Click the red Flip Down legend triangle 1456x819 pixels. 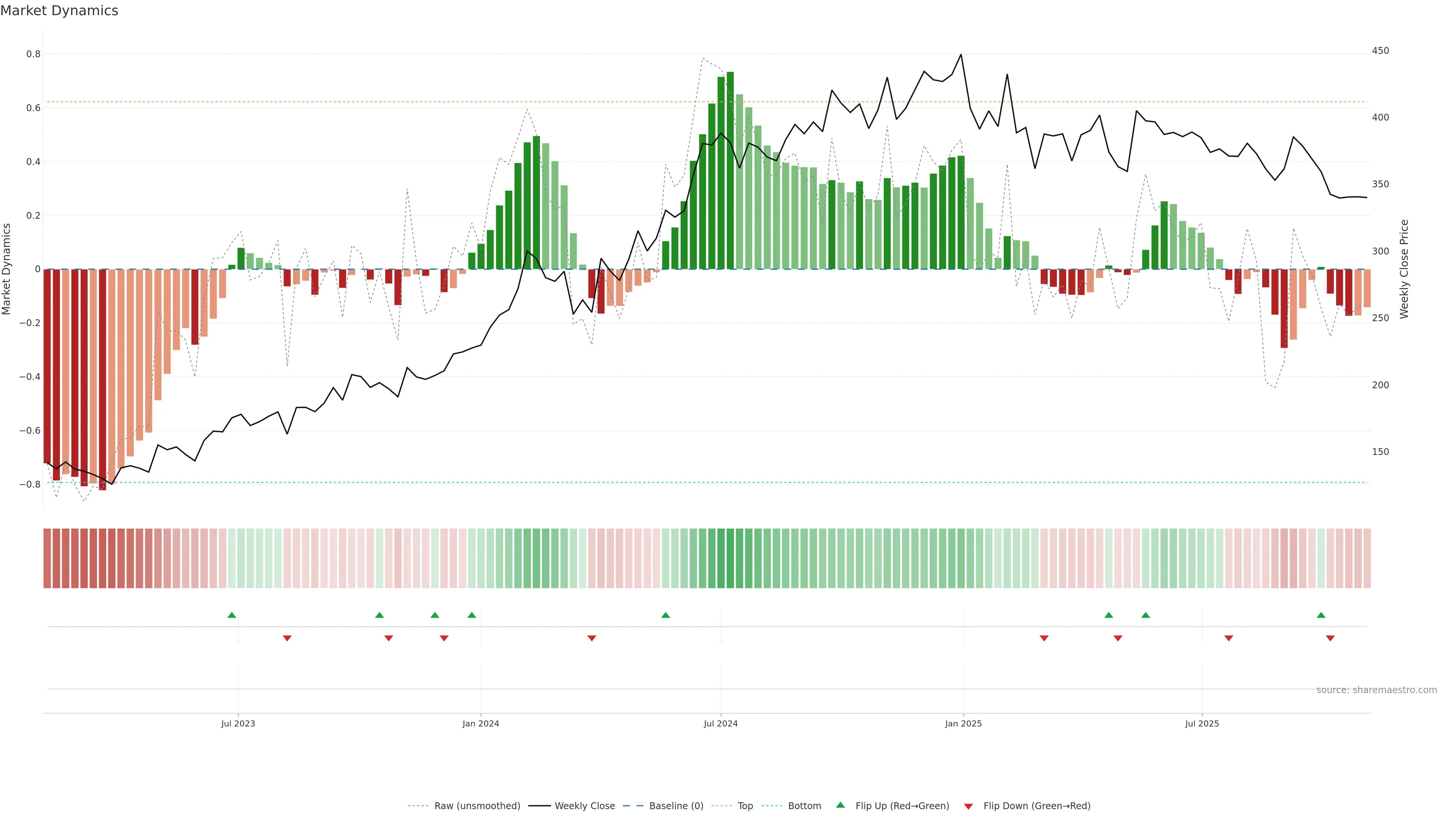click(968, 806)
